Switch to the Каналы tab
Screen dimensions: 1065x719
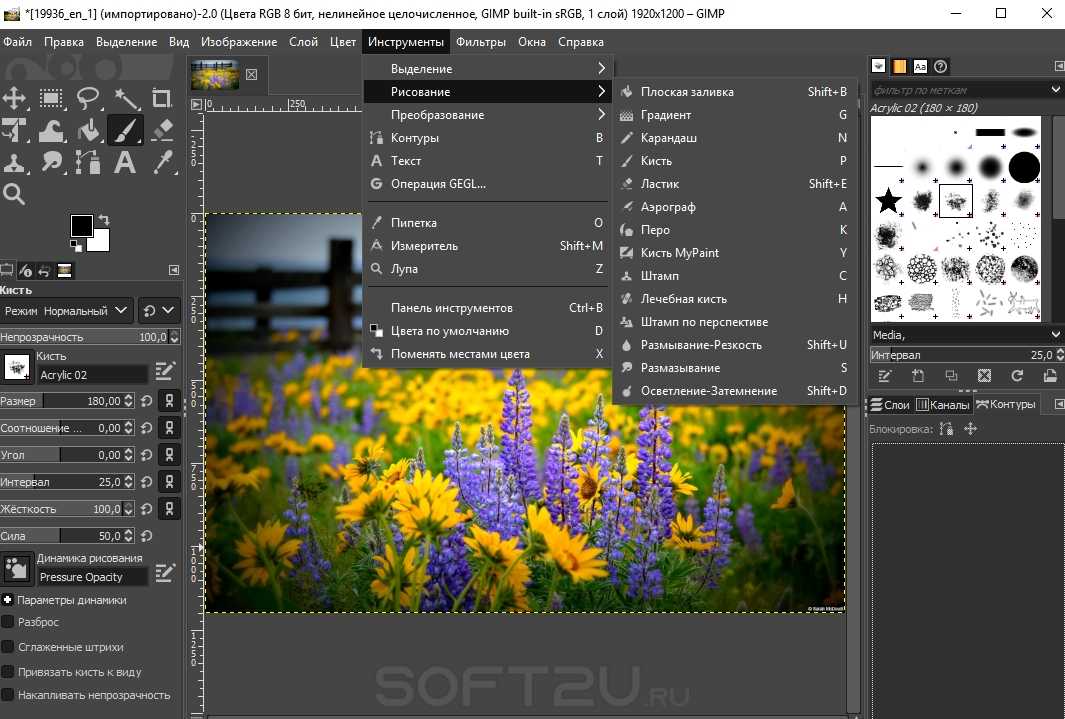click(x=943, y=405)
